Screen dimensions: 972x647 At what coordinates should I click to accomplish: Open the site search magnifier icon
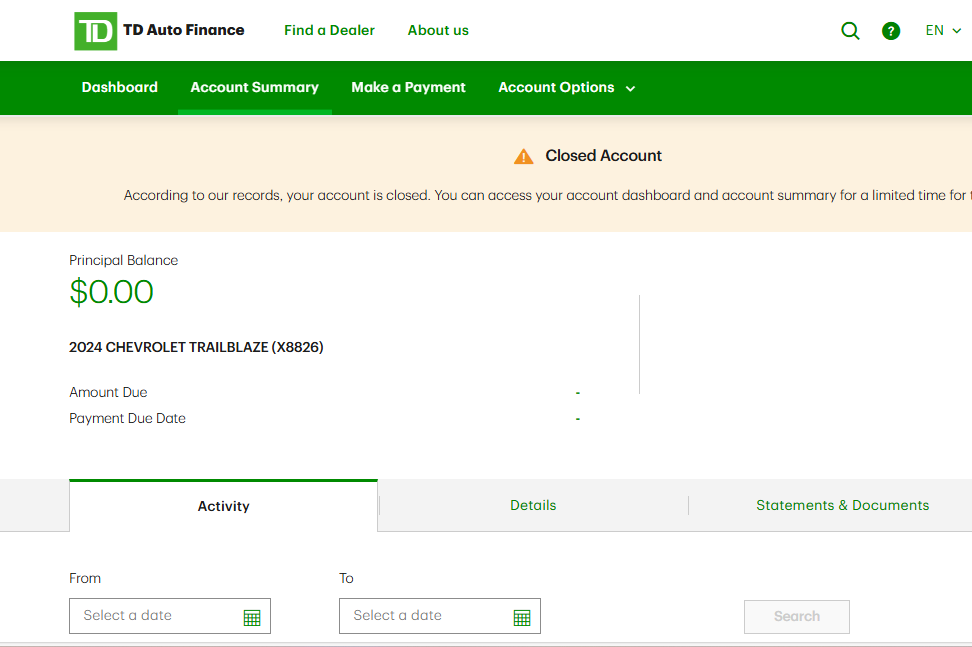(850, 30)
